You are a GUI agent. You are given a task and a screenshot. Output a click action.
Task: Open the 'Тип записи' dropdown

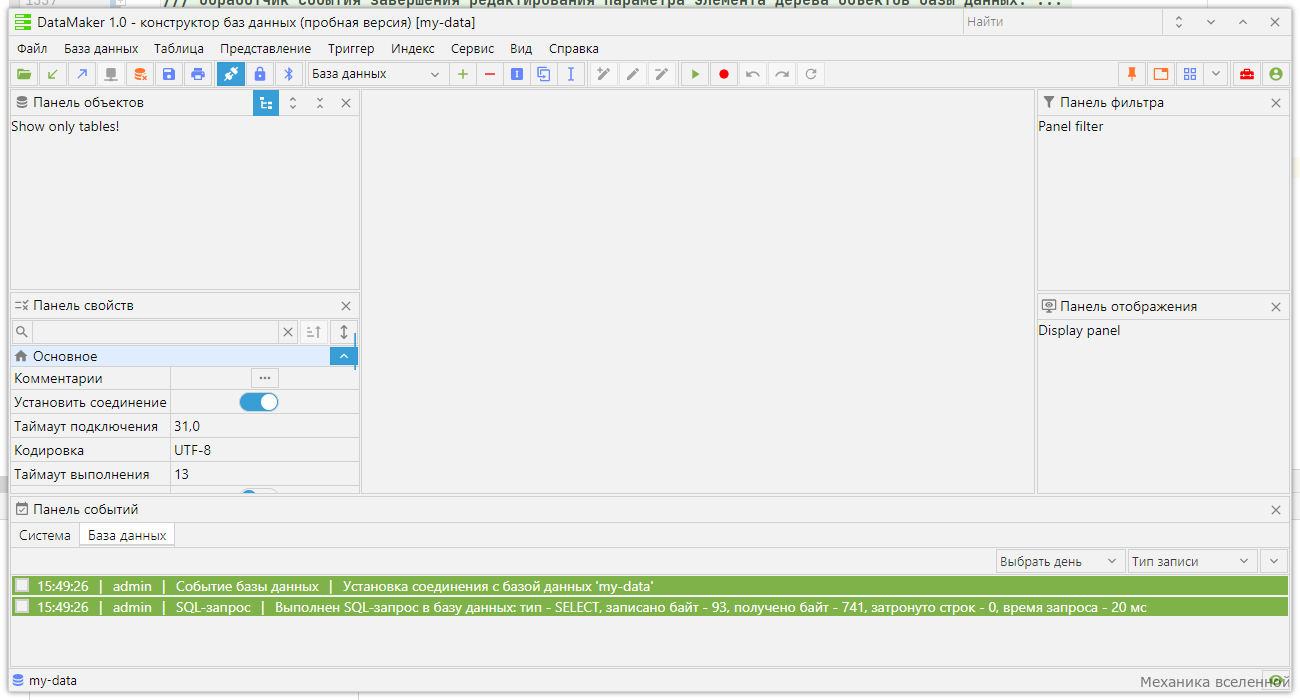point(1192,561)
